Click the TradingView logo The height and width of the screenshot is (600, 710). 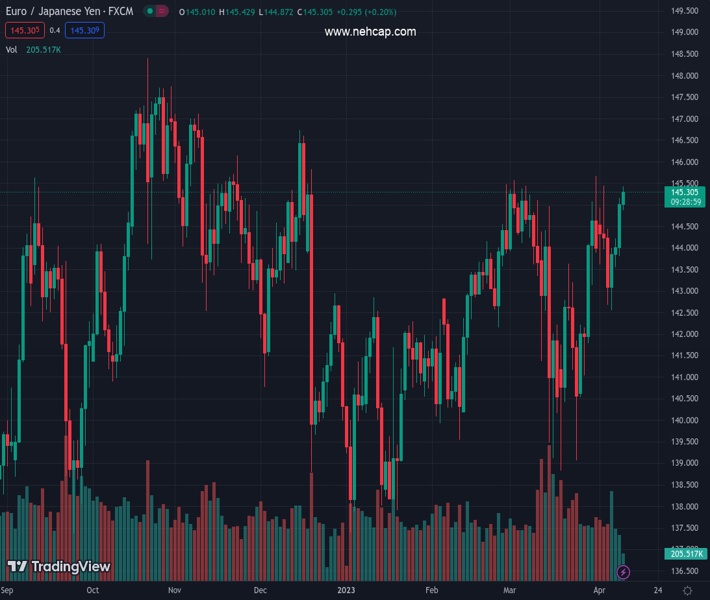[x=59, y=567]
